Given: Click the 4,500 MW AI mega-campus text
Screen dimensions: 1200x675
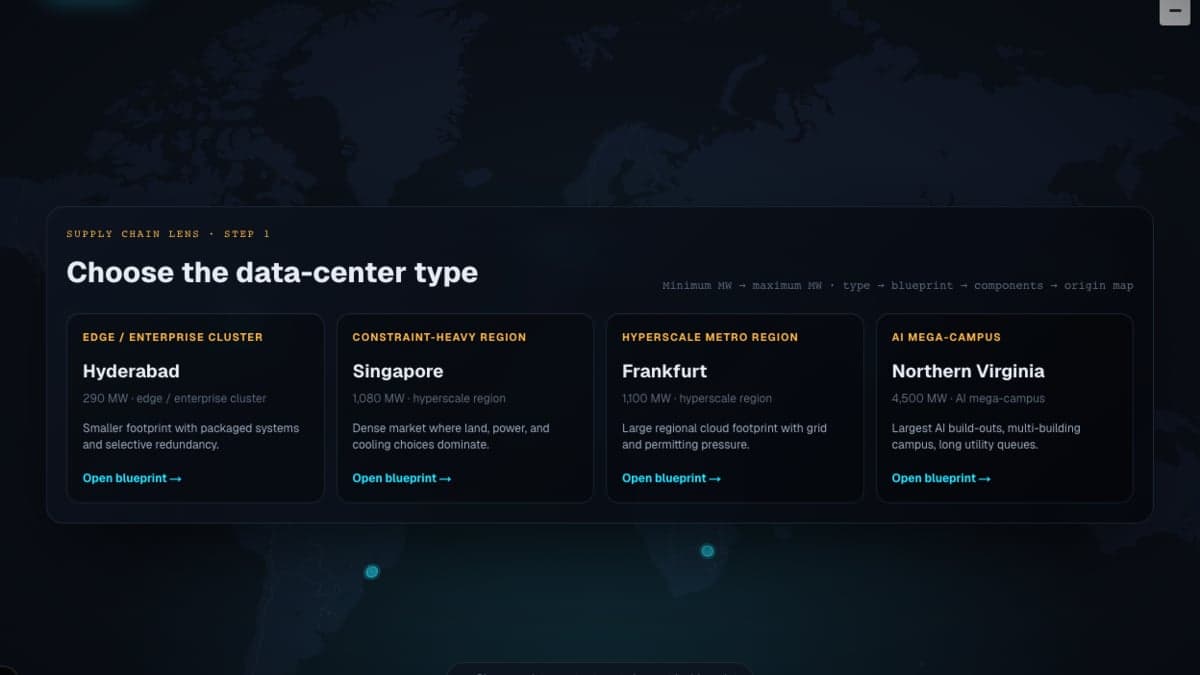Looking at the screenshot, I should click(x=968, y=398).
